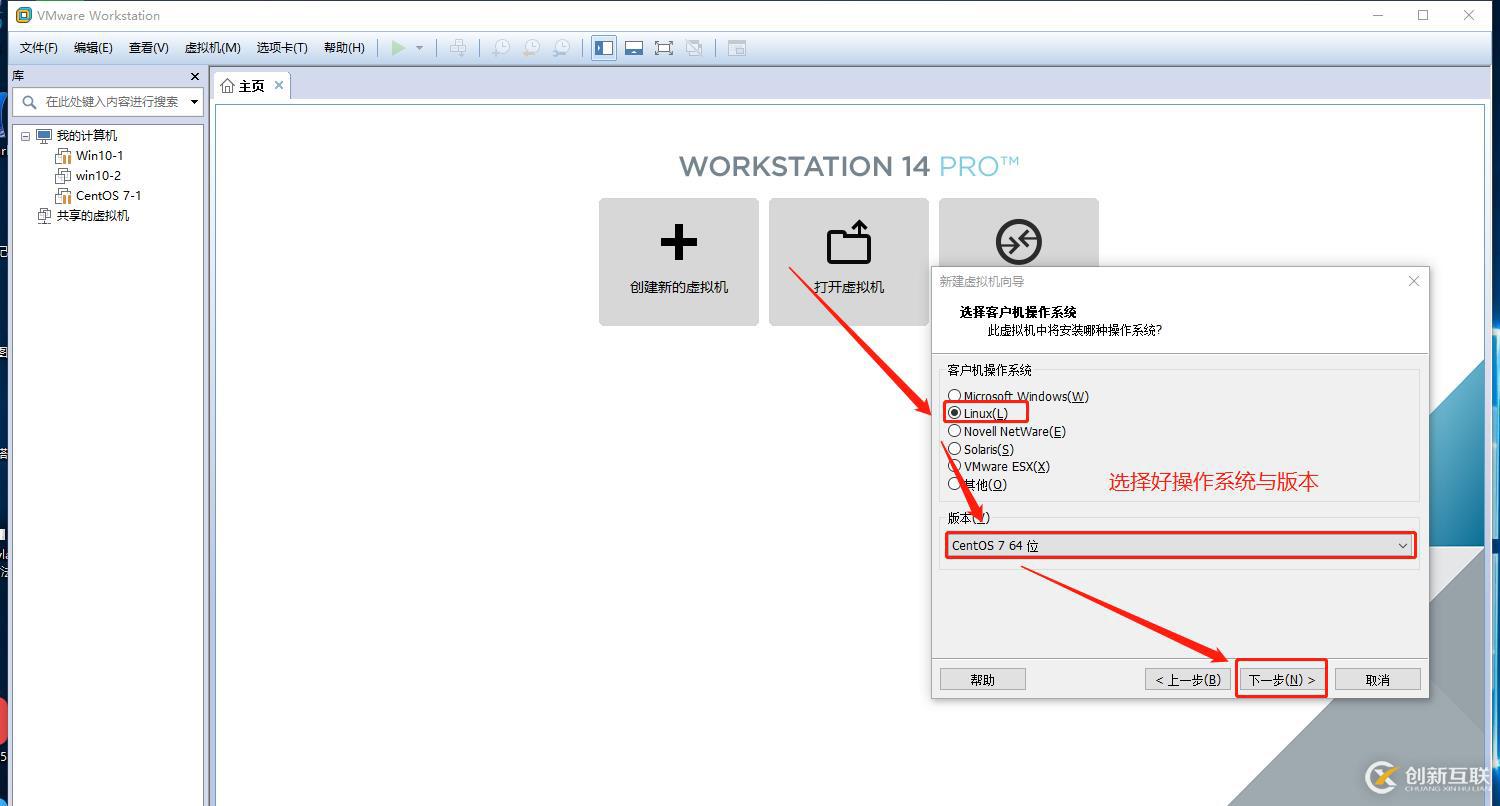
Task: Click the connect to remote server tile icon
Action: coord(1018,242)
